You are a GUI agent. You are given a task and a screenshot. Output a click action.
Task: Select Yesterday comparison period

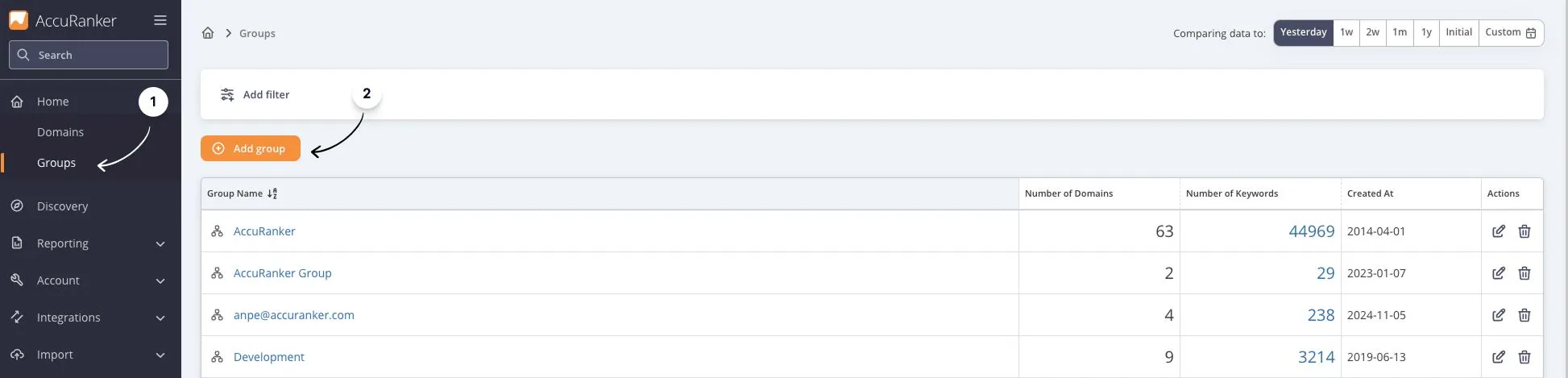(1303, 32)
